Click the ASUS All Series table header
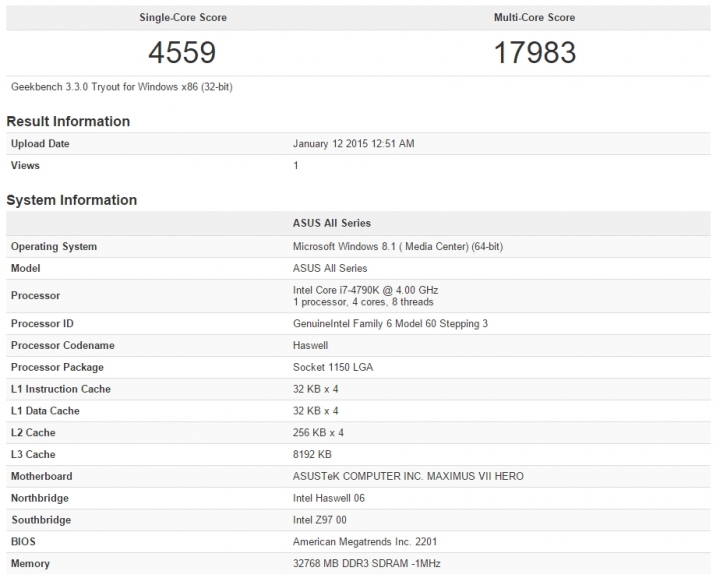 [x=332, y=223]
